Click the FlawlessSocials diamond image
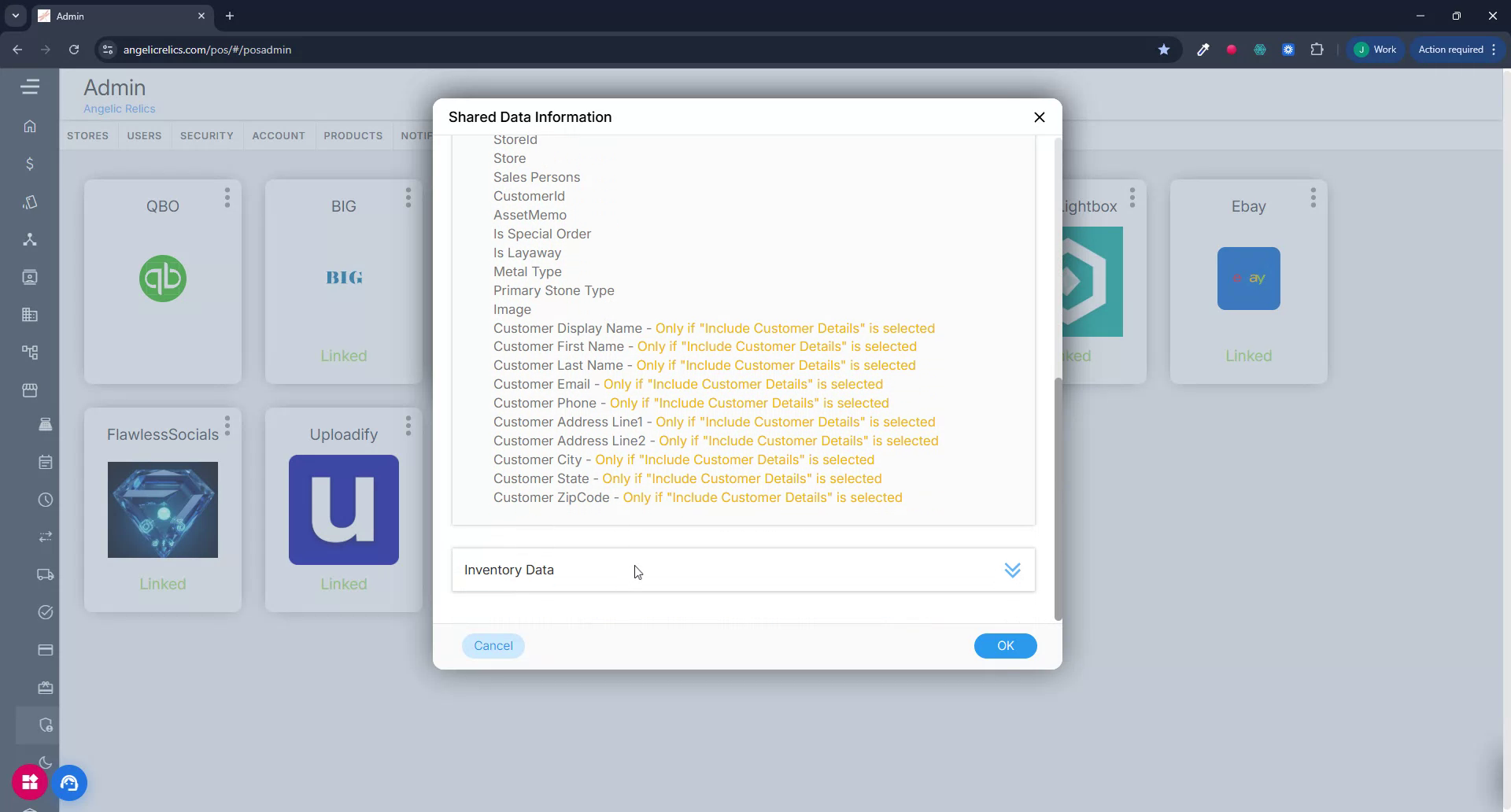The width and height of the screenshot is (1511, 812). point(163,510)
